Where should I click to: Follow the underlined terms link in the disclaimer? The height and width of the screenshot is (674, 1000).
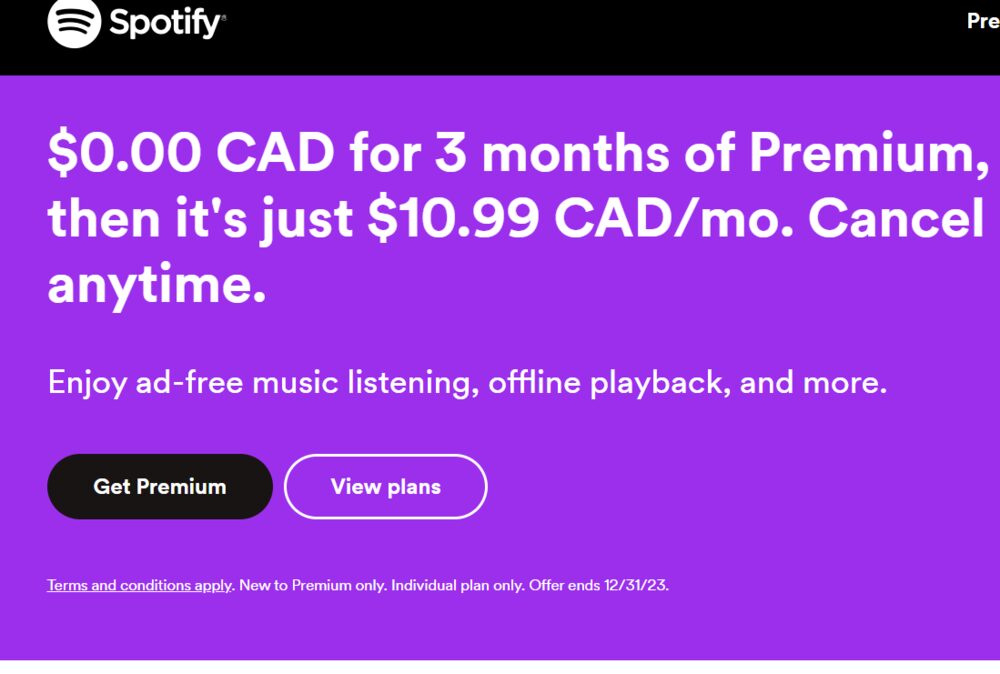138,584
